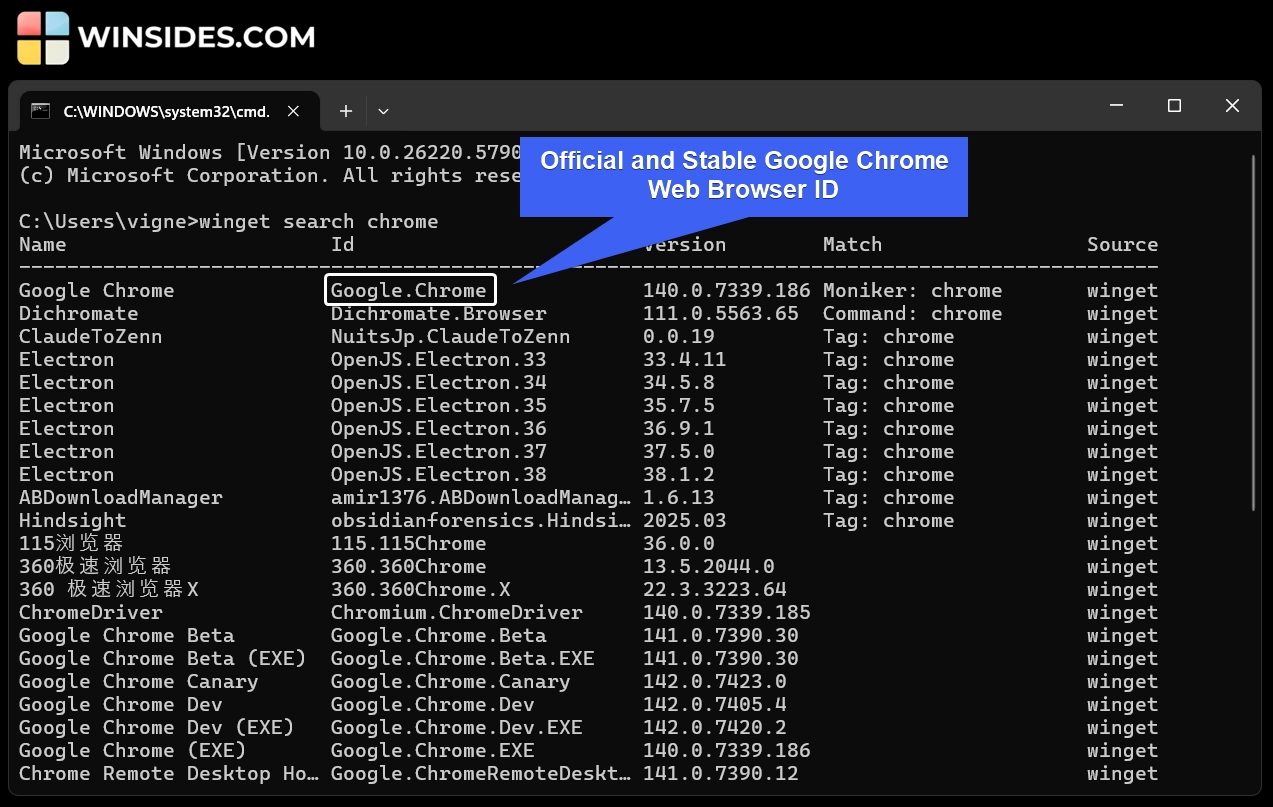The width and height of the screenshot is (1273, 807).
Task: Click the terminal's vertical scrollbar
Action: 1254,330
